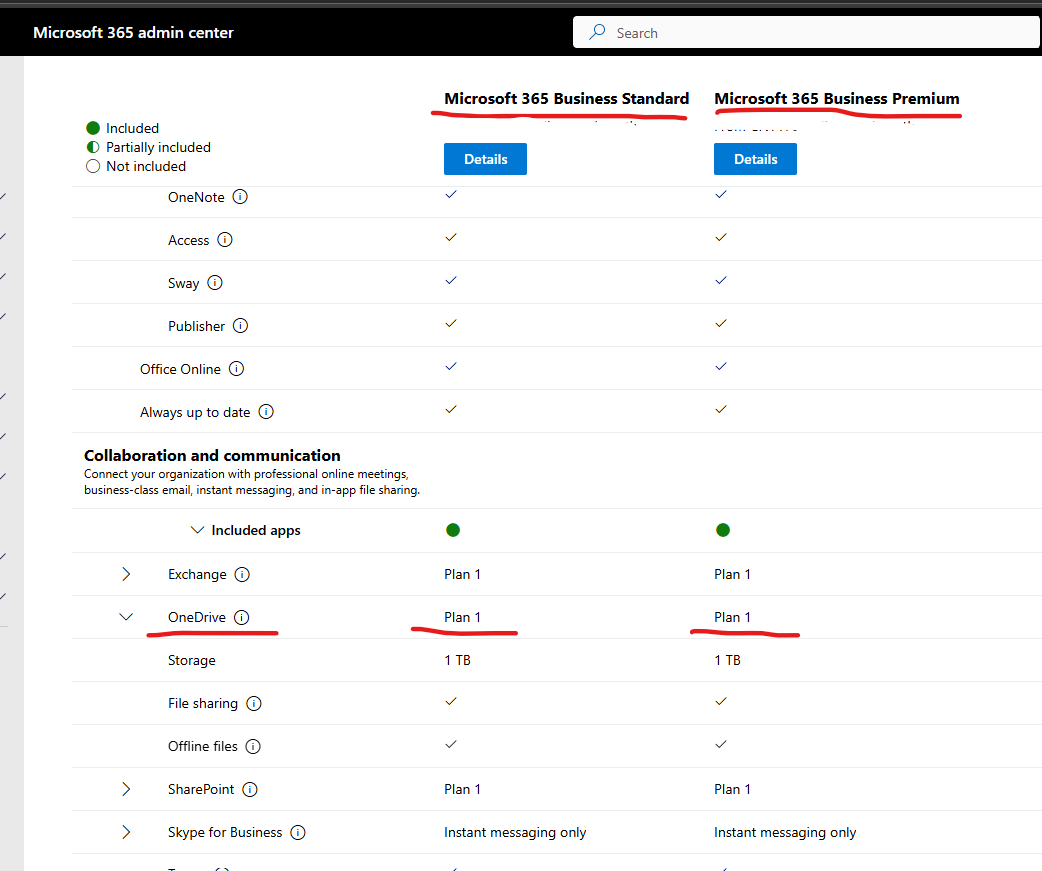
Task: Click 1 TB under Business Premium
Action: (x=727, y=660)
